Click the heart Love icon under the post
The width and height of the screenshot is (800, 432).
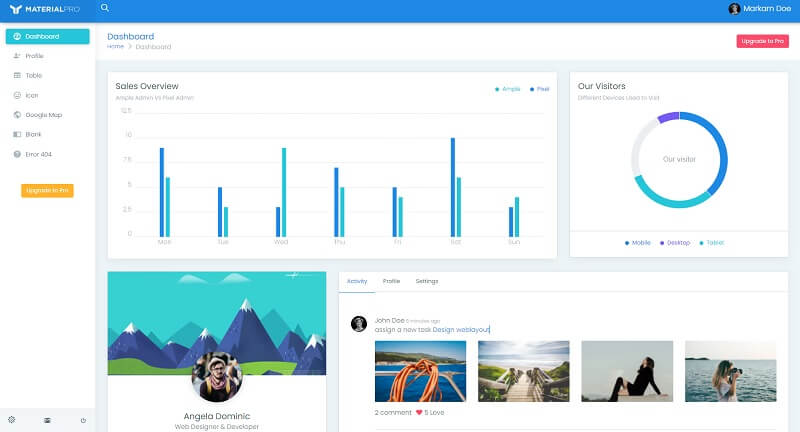419,412
